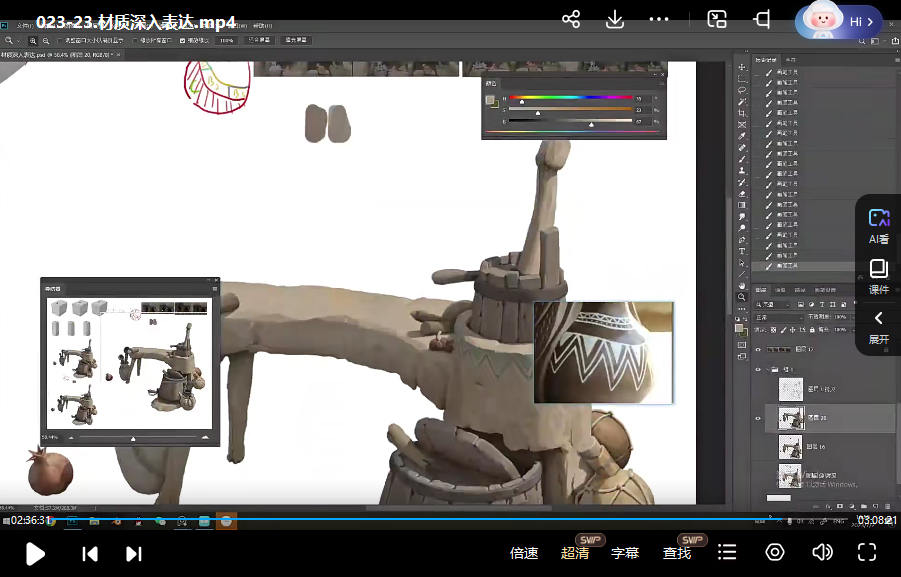This screenshot has height=577, width=901.
Task: Expand the side panel with 展开
Action: 878,327
